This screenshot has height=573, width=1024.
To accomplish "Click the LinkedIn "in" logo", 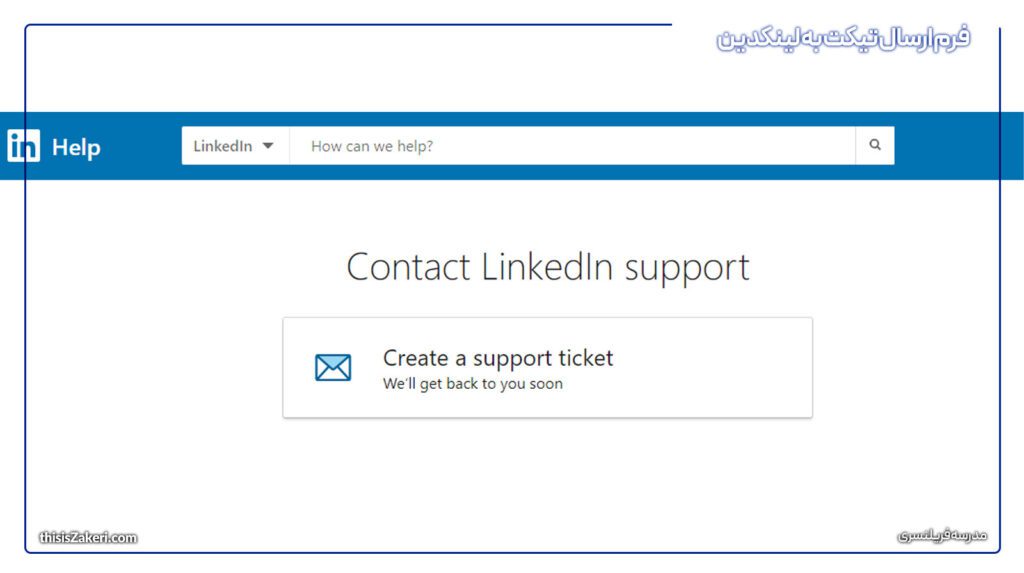I will pyautogui.click(x=24, y=146).
